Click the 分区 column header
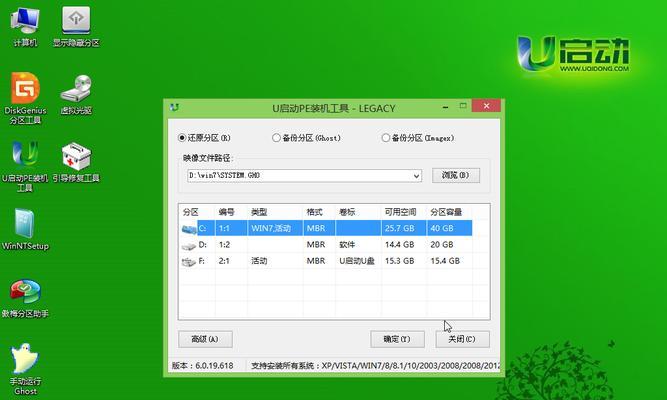The image size is (667, 400). click(x=191, y=212)
